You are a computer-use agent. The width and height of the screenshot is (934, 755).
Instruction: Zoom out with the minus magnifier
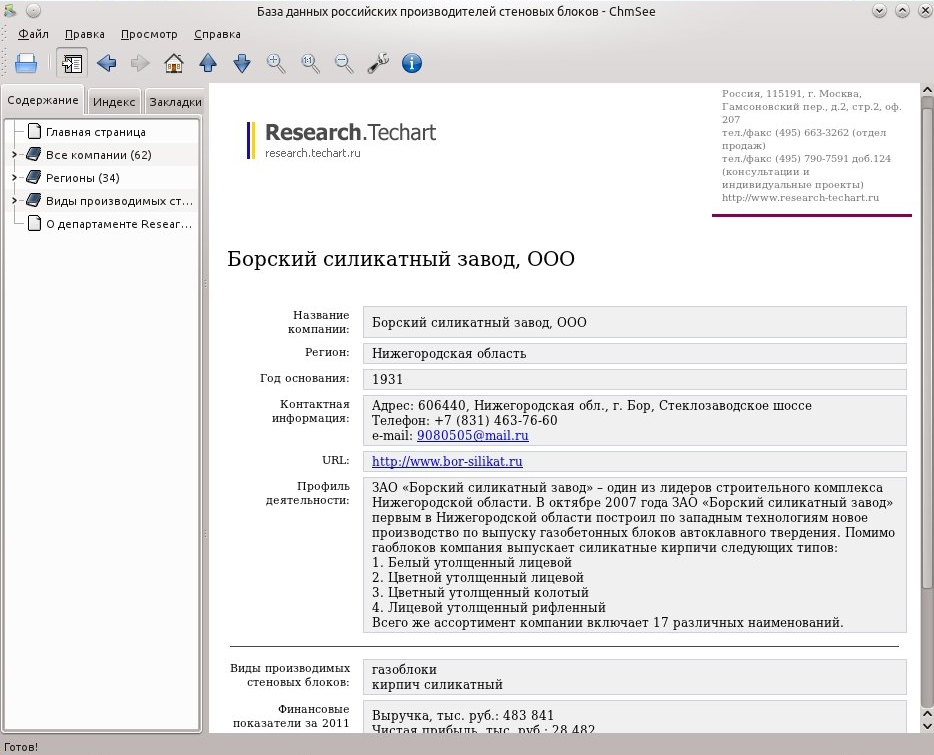pos(344,63)
